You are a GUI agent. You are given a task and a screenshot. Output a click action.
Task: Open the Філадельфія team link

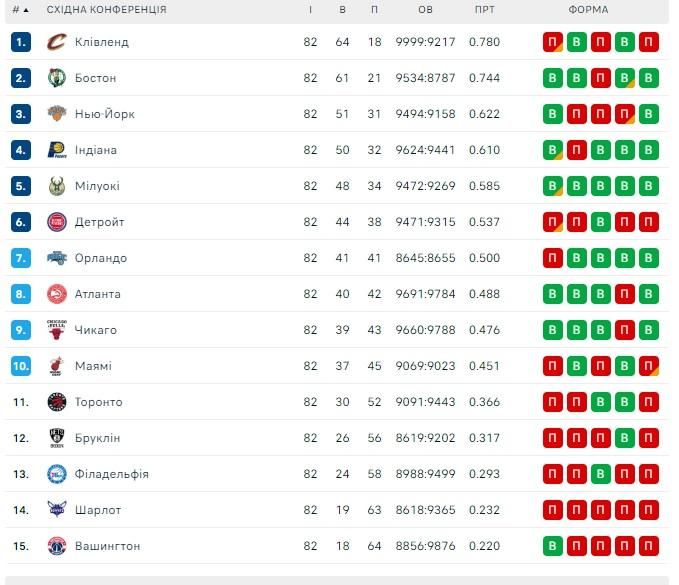pyautogui.click(x=112, y=474)
